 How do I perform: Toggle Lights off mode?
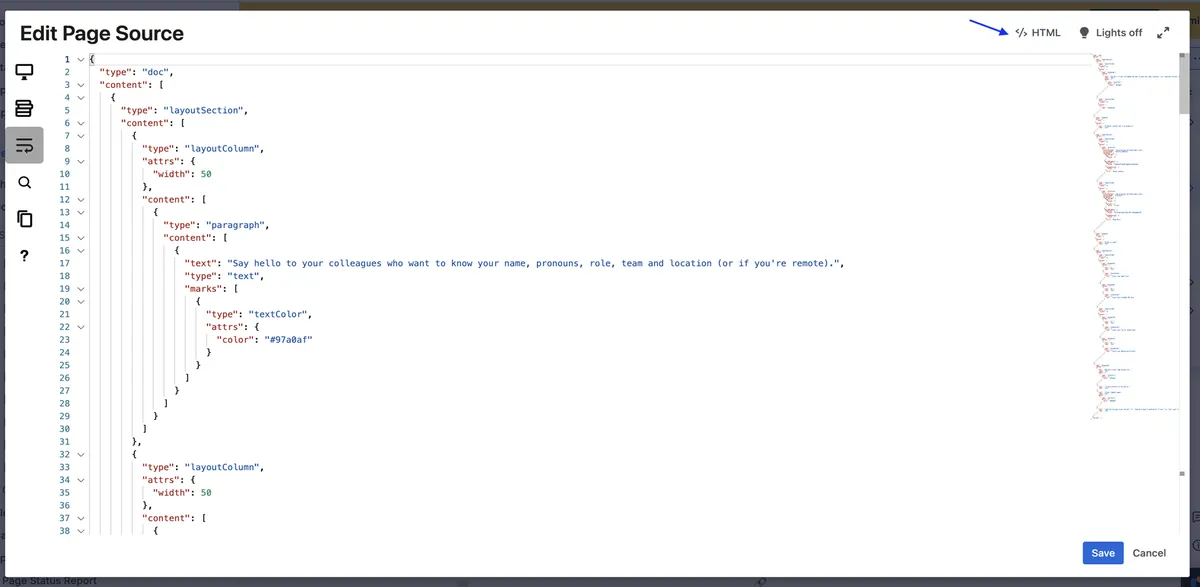click(x=1110, y=33)
